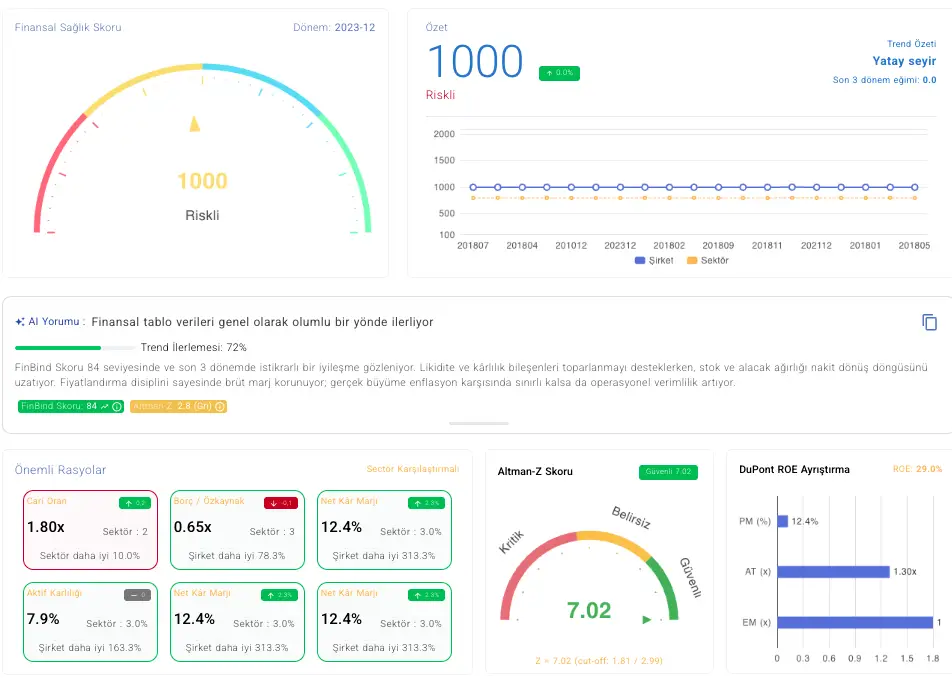Click the info icon on Altman-Z badge

click(x=220, y=407)
